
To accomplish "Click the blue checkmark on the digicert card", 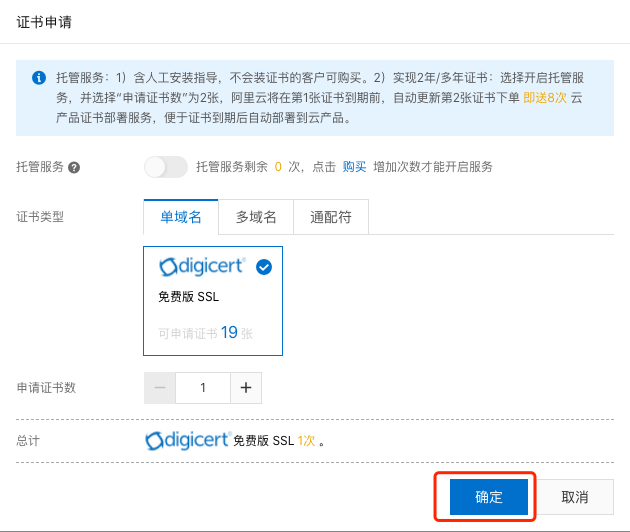I will pos(264,267).
